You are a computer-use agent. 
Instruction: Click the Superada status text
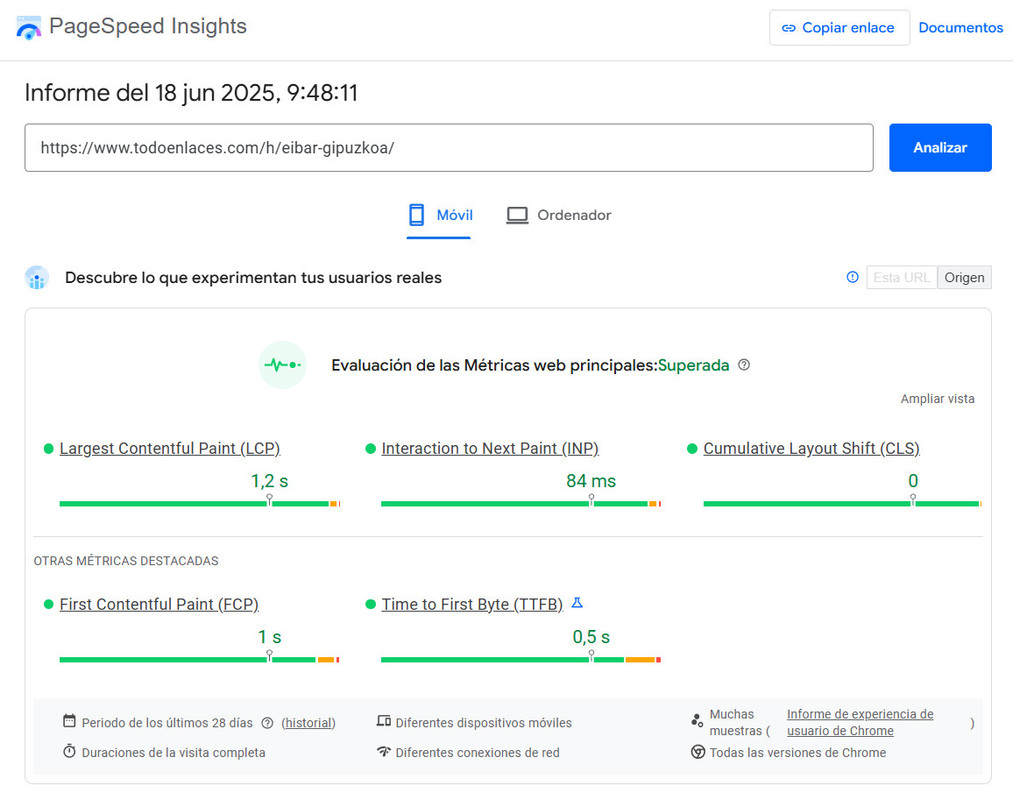pyautogui.click(x=693, y=365)
